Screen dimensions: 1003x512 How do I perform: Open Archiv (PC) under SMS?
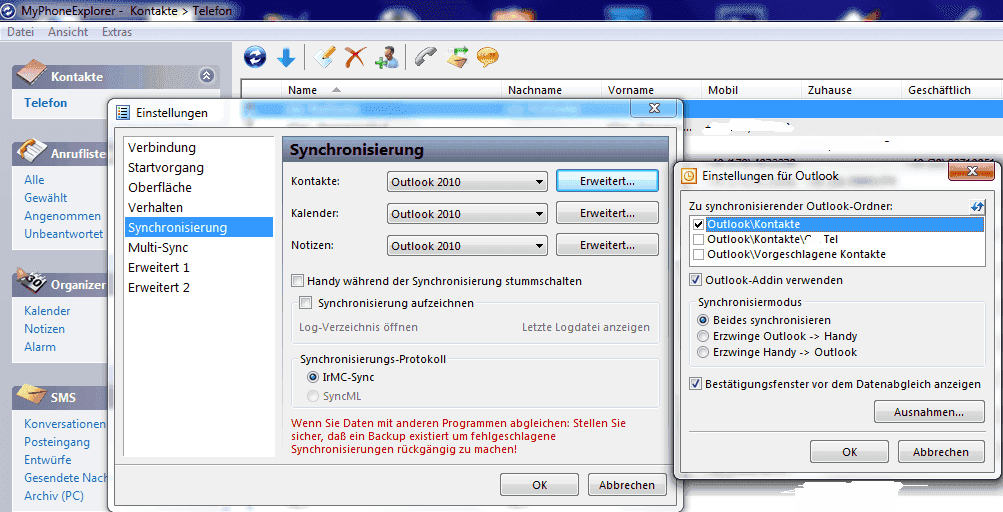[54, 495]
